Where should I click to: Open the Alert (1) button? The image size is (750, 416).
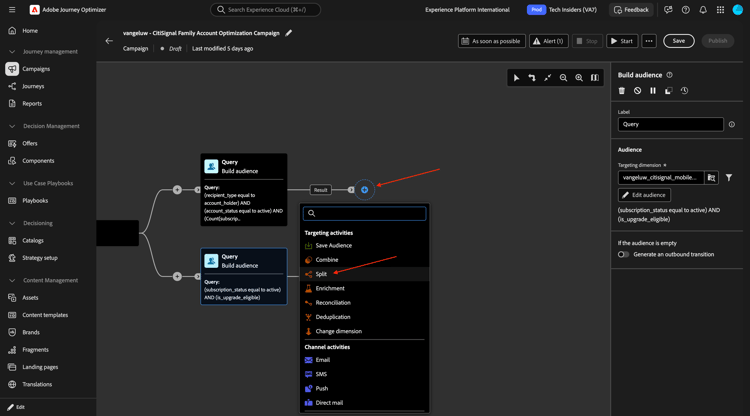point(549,41)
